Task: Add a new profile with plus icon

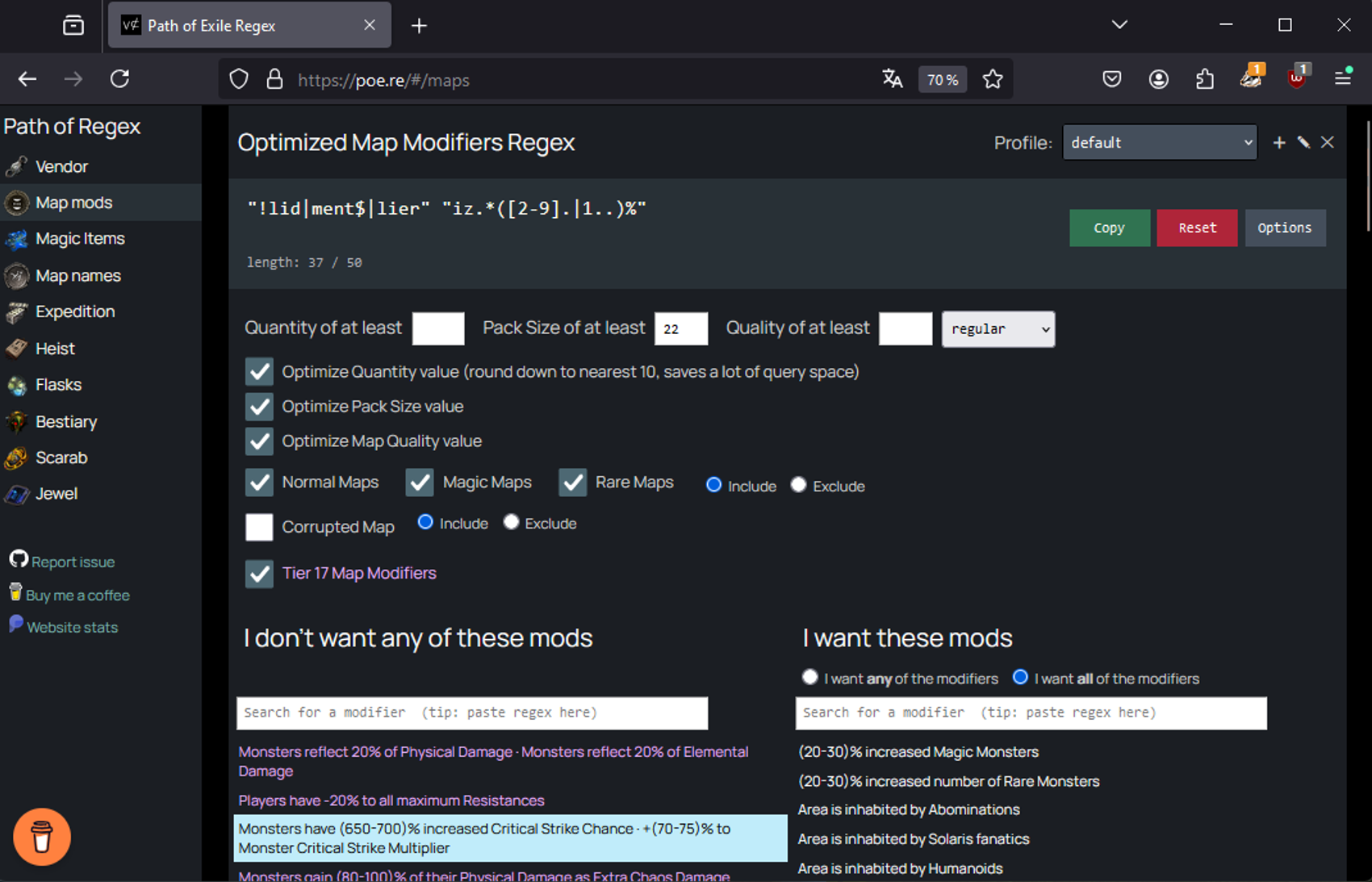Action: coord(1279,143)
